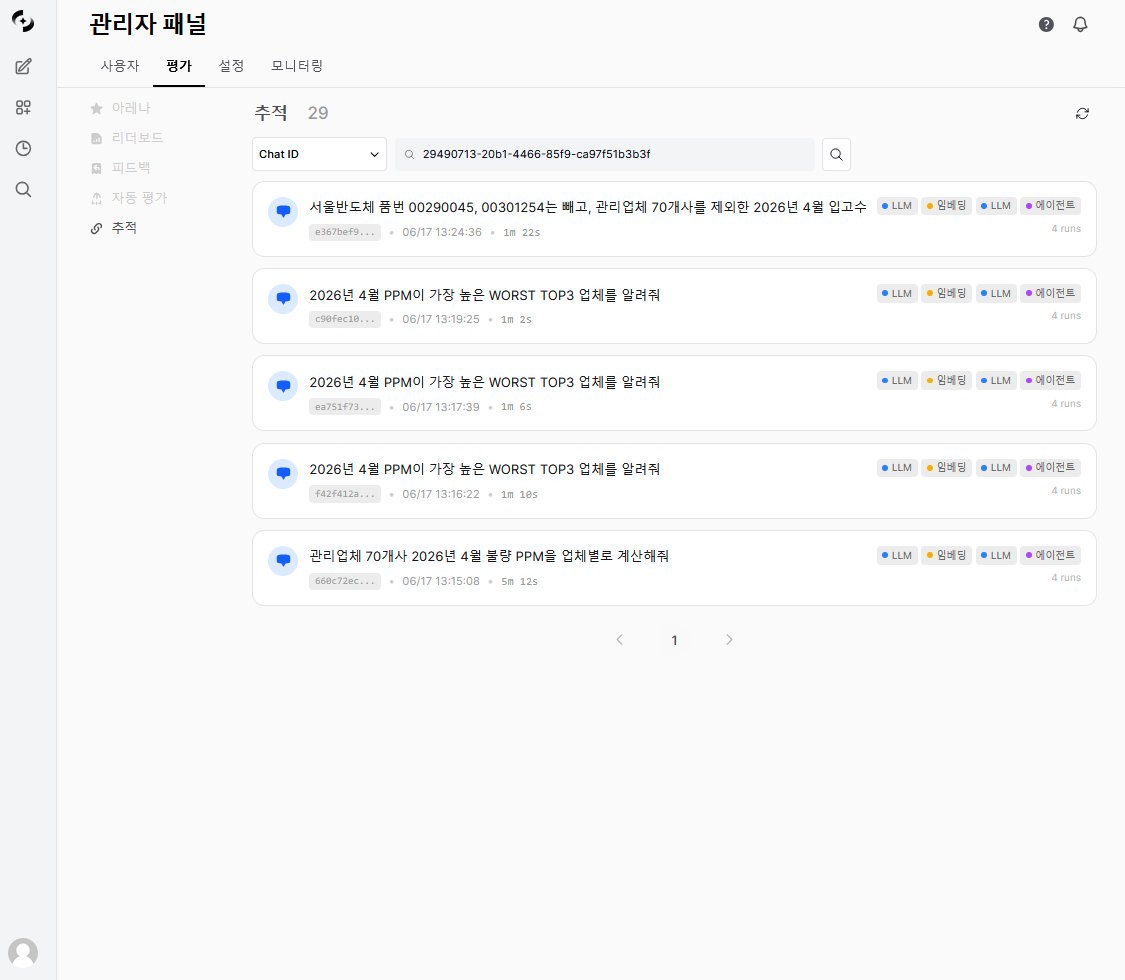Click 4 runs label on 서울반도체 trace
This screenshot has width=1125, height=980.
click(1066, 229)
